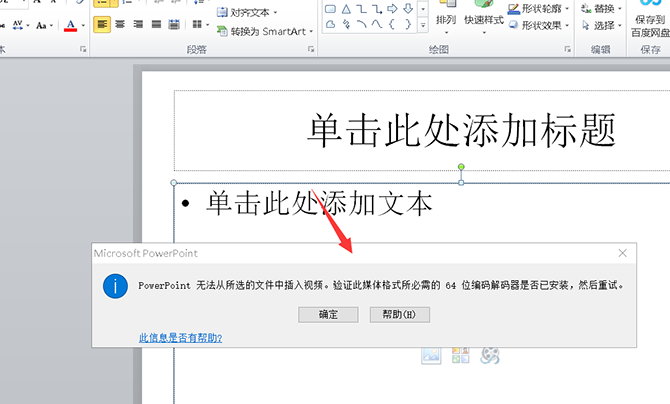Pick the elbow connector shape

pos(361,9)
